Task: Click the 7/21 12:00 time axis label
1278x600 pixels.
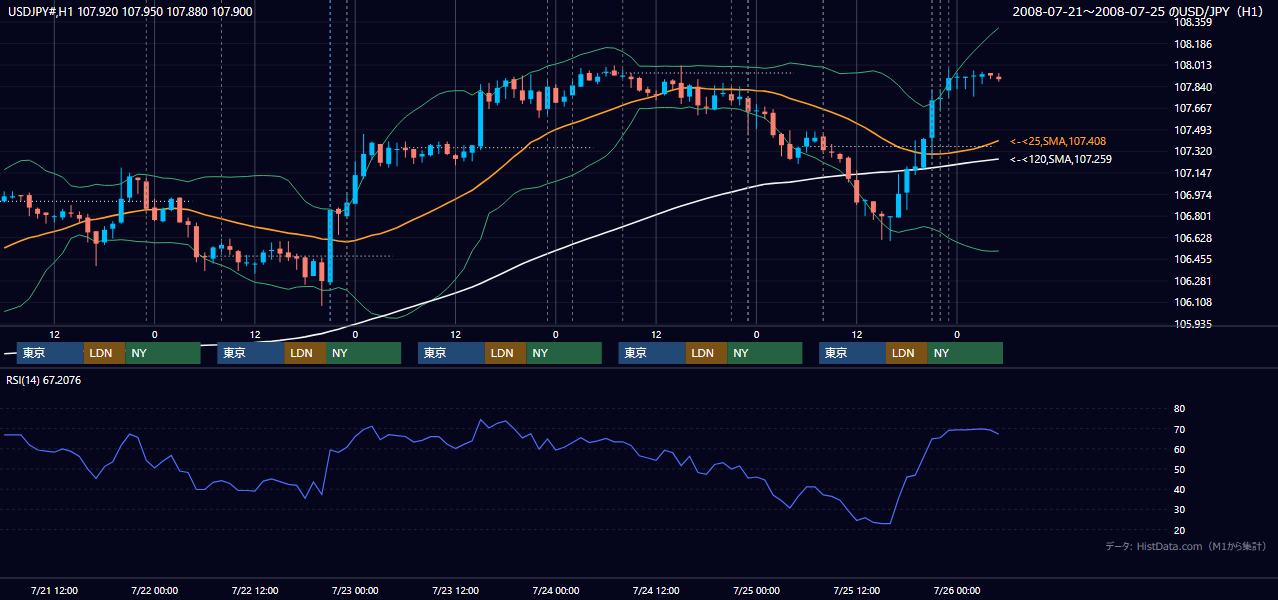Action: (x=54, y=590)
